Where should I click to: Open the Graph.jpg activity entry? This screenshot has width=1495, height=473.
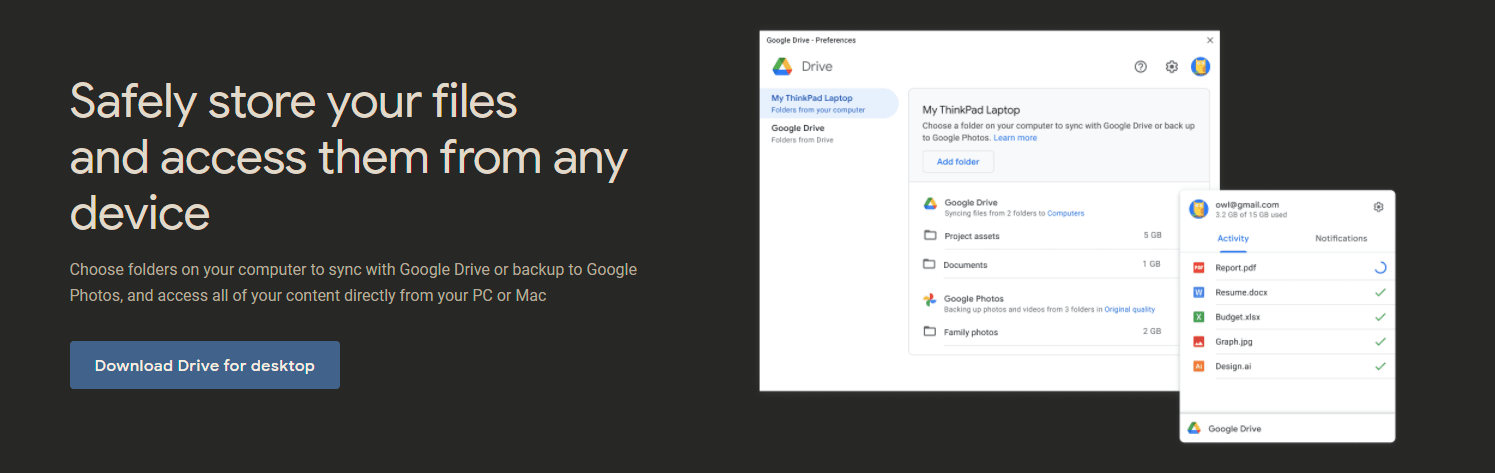click(1288, 342)
